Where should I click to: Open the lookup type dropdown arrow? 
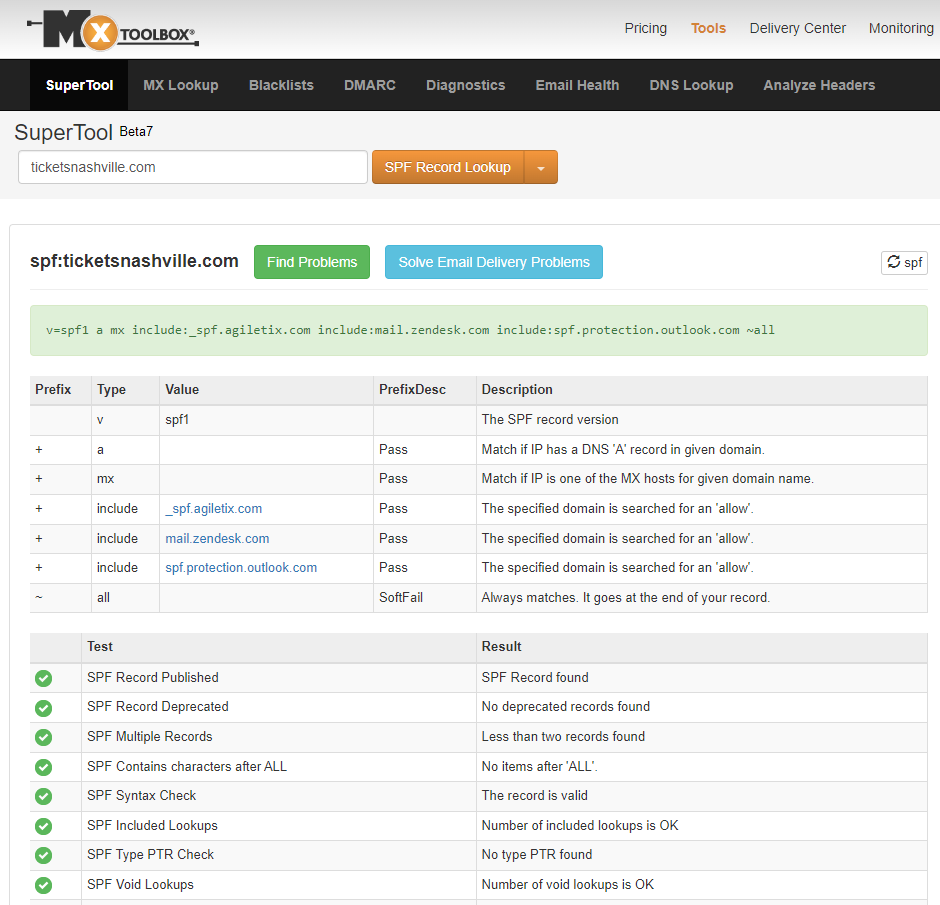pos(541,167)
